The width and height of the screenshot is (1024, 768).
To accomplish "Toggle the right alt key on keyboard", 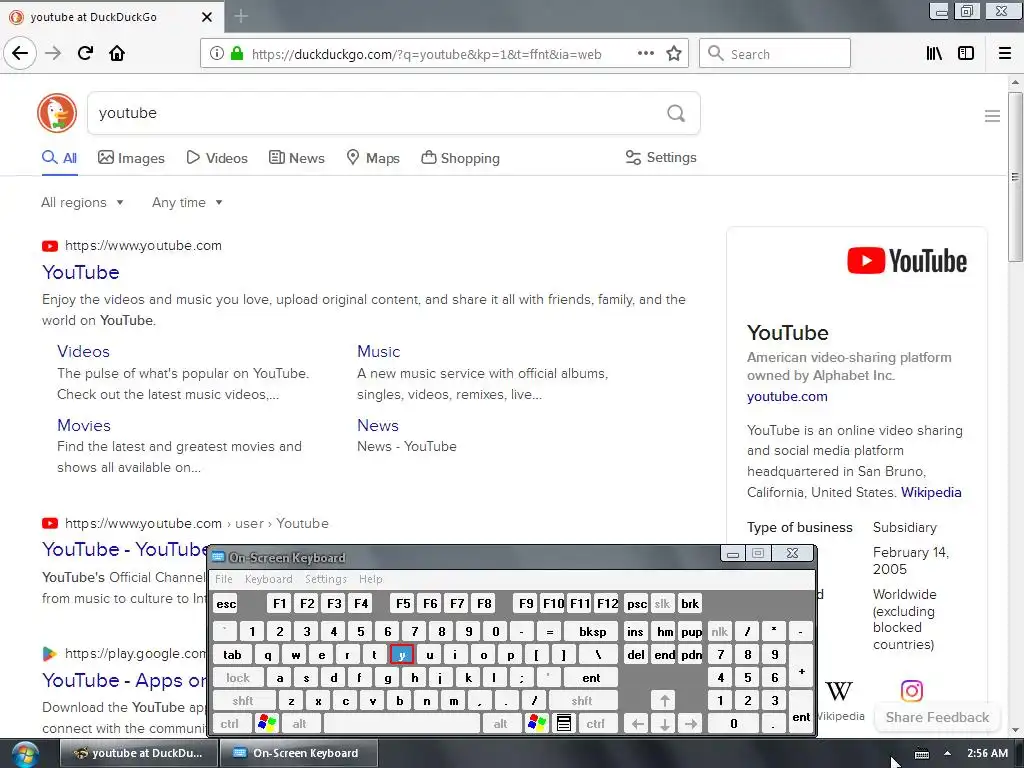I will click(x=500, y=724).
